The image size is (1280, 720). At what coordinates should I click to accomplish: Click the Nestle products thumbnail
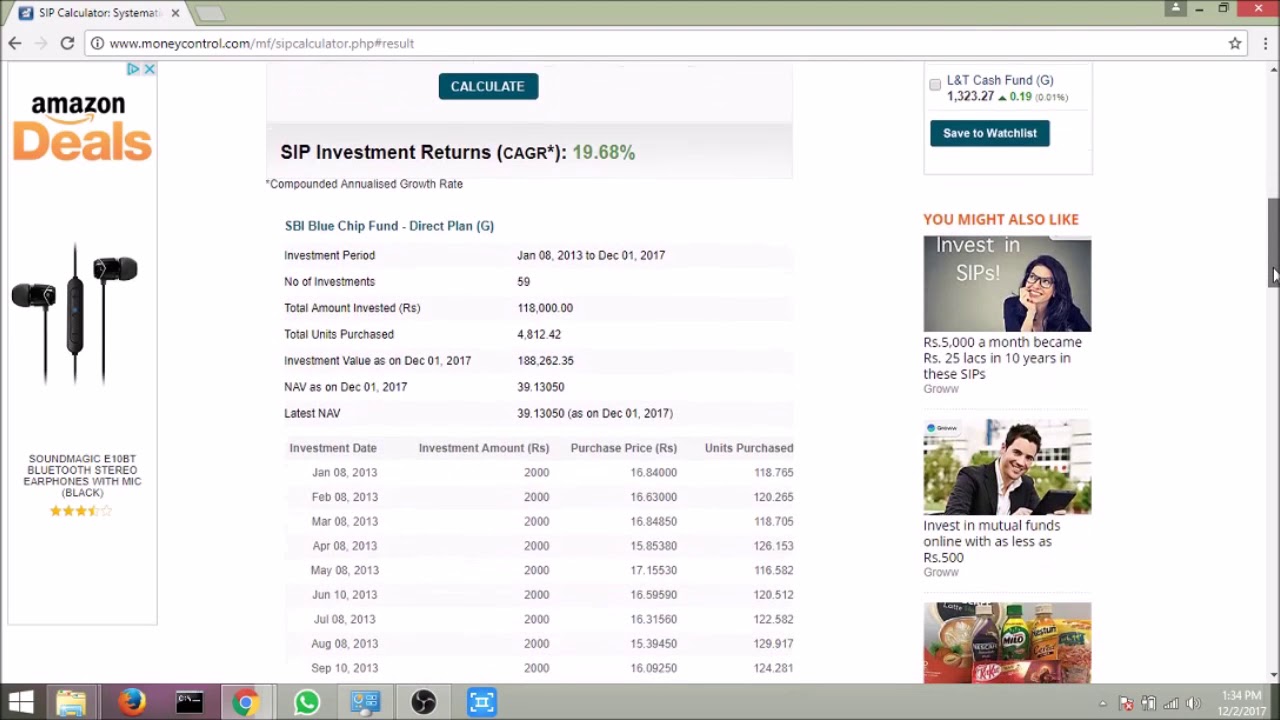pyautogui.click(x=1007, y=642)
